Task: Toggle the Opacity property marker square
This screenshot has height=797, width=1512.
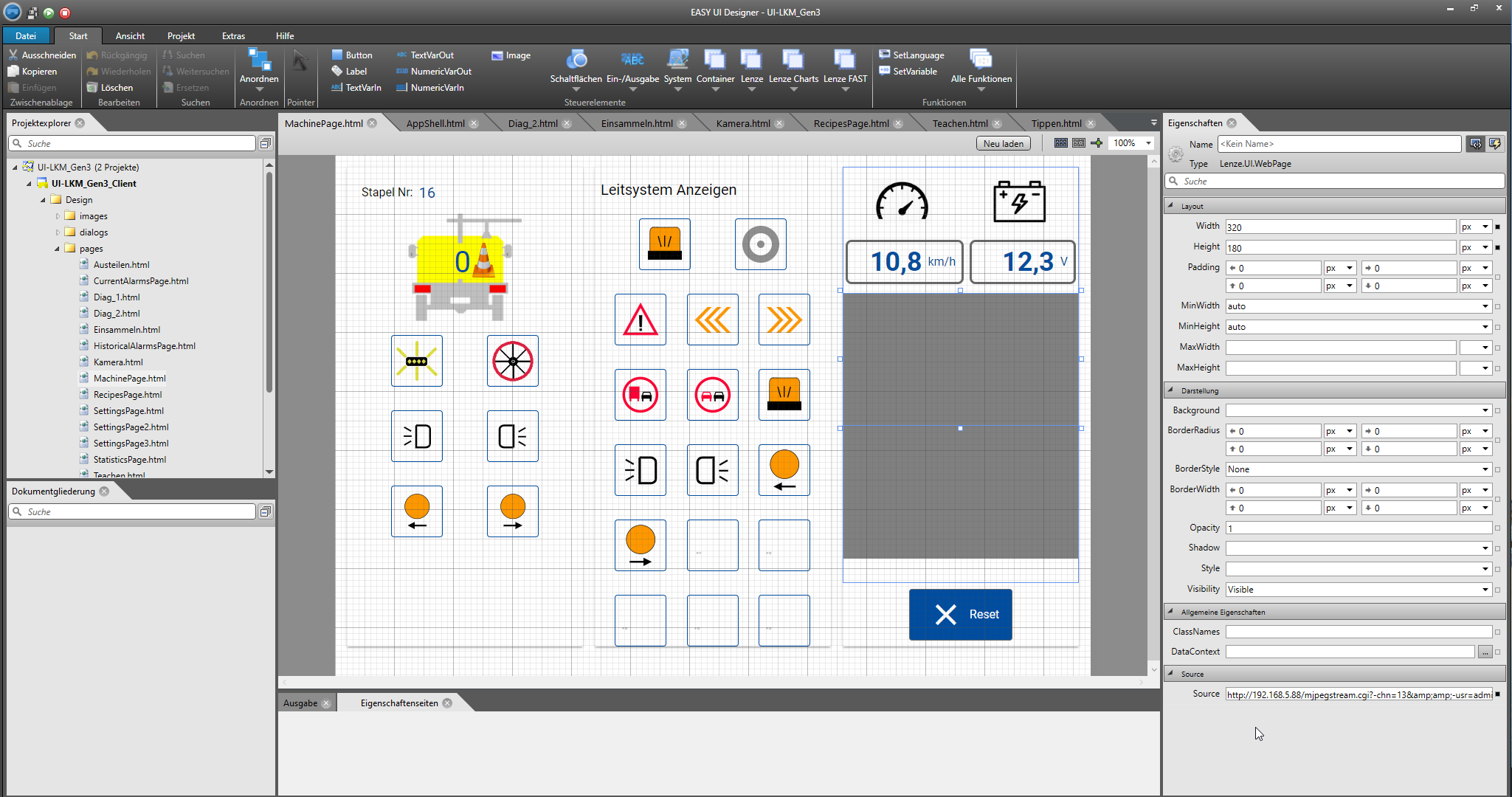Action: [x=1498, y=528]
